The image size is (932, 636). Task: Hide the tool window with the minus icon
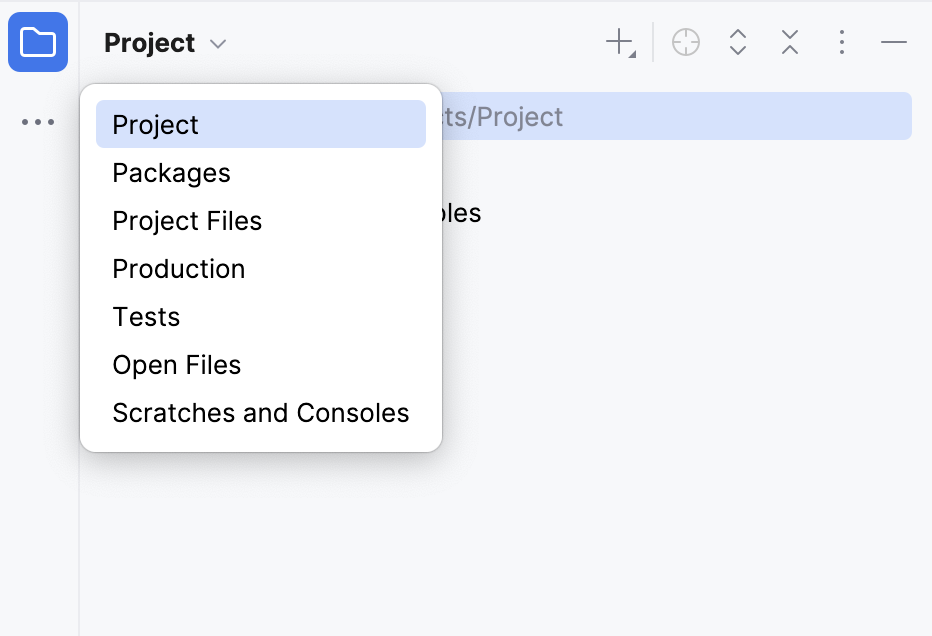pos(893,42)
